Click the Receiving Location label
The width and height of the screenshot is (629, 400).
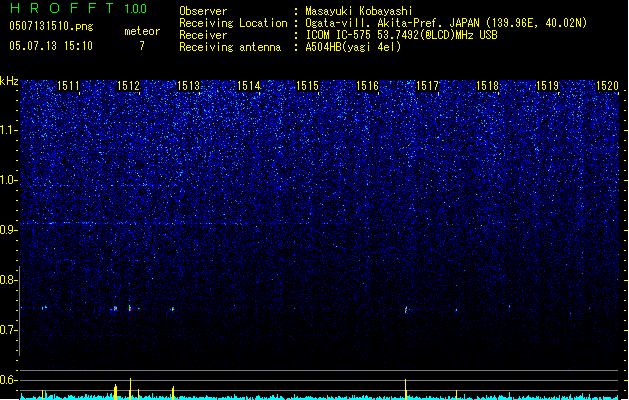click(233, 23)
